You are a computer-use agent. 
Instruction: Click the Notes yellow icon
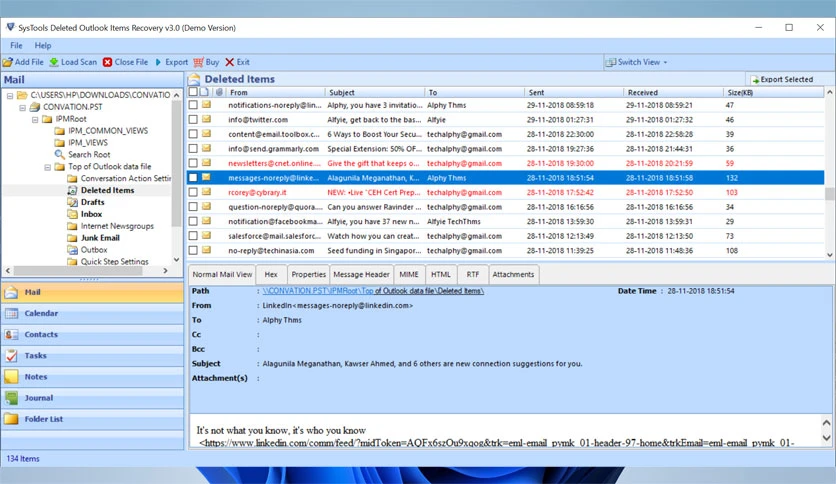point(11,377)
